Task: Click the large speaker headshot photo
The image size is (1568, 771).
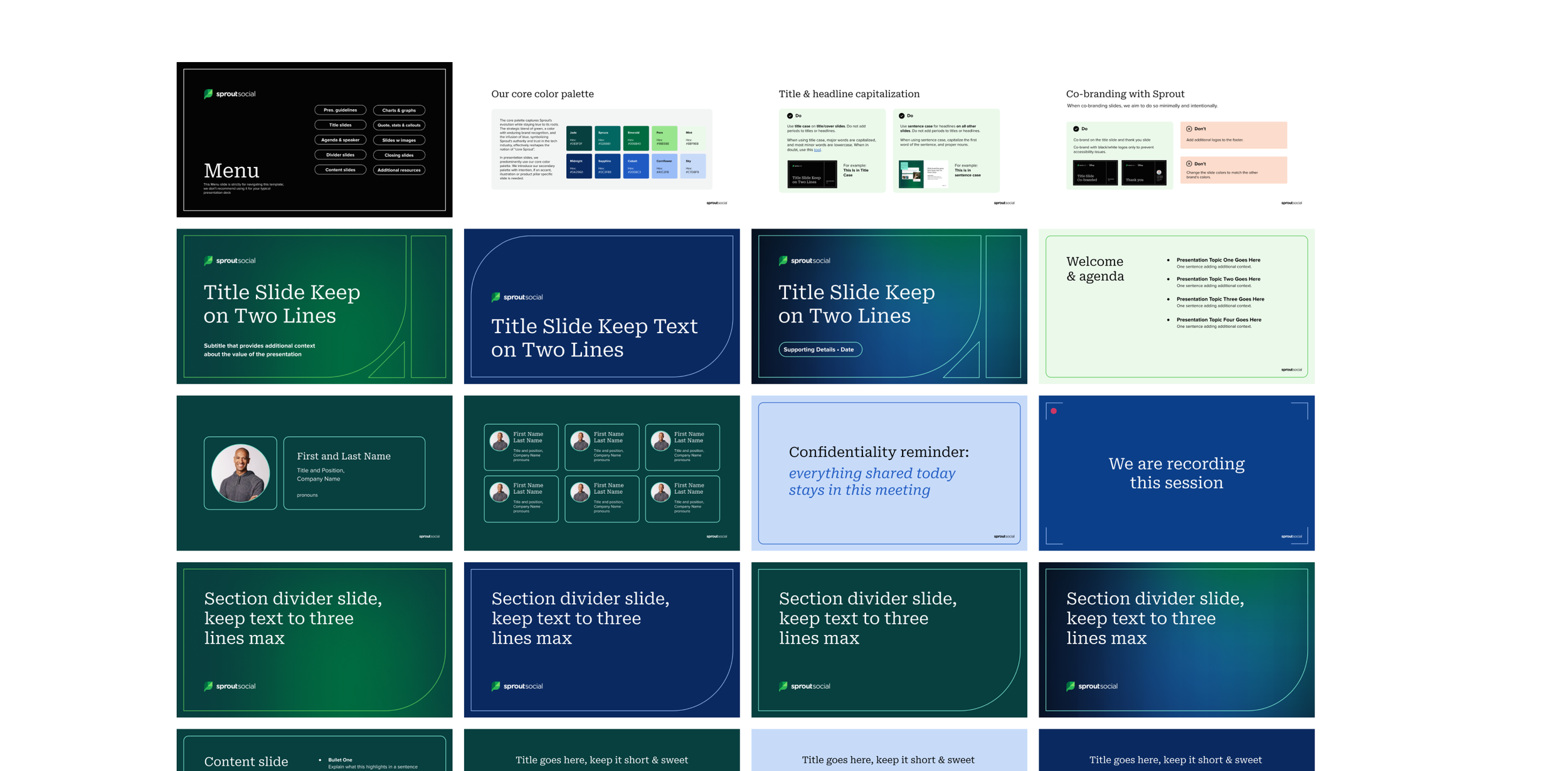Action: [240, 473]
